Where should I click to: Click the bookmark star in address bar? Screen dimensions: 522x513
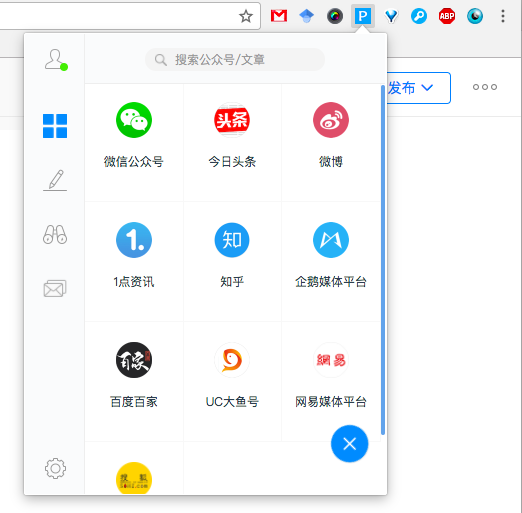(x=246, y=16)
